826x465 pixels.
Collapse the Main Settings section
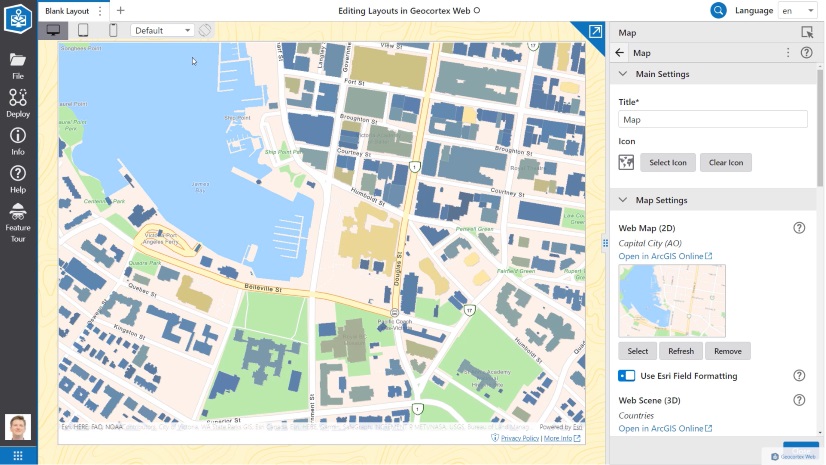tap(622, 74)
